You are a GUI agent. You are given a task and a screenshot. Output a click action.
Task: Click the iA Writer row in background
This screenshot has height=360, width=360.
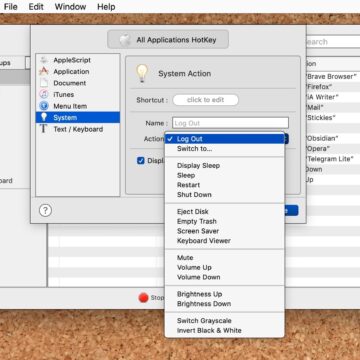tap(333, 97)
